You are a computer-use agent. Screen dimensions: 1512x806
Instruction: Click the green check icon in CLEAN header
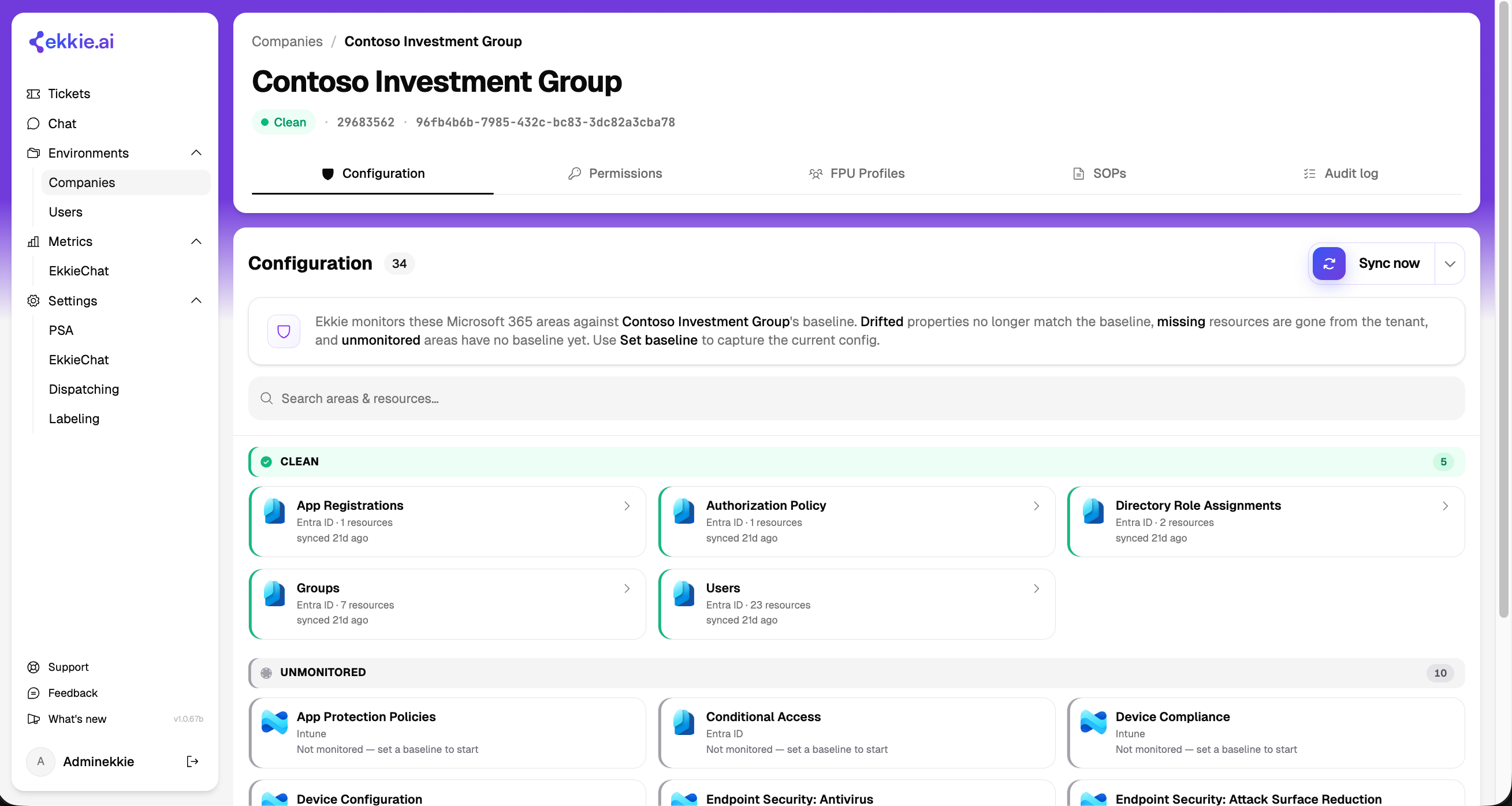tap(266, 462)
